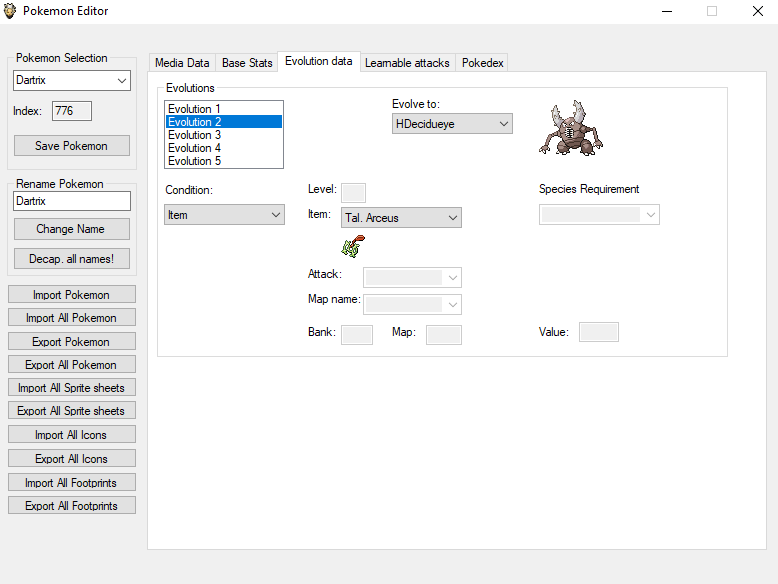Click the Change Name button
The image size is (778, 584).
(x=71, y=229)
